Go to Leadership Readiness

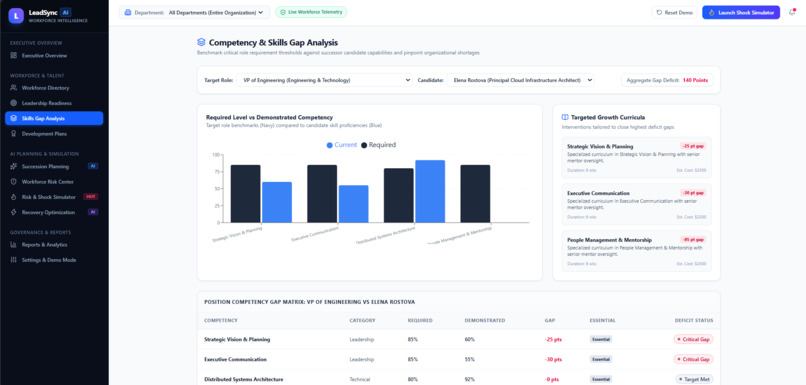[x=54, y=103]
